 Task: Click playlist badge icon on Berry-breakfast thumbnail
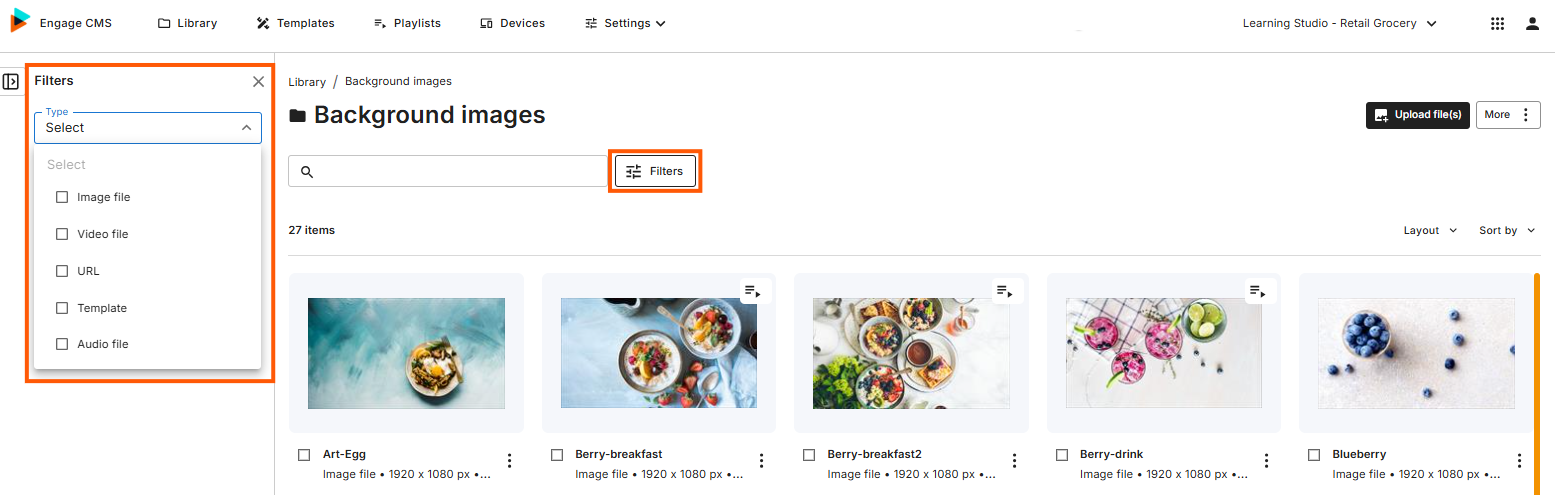pyautogui.click(x=752, y=291)
